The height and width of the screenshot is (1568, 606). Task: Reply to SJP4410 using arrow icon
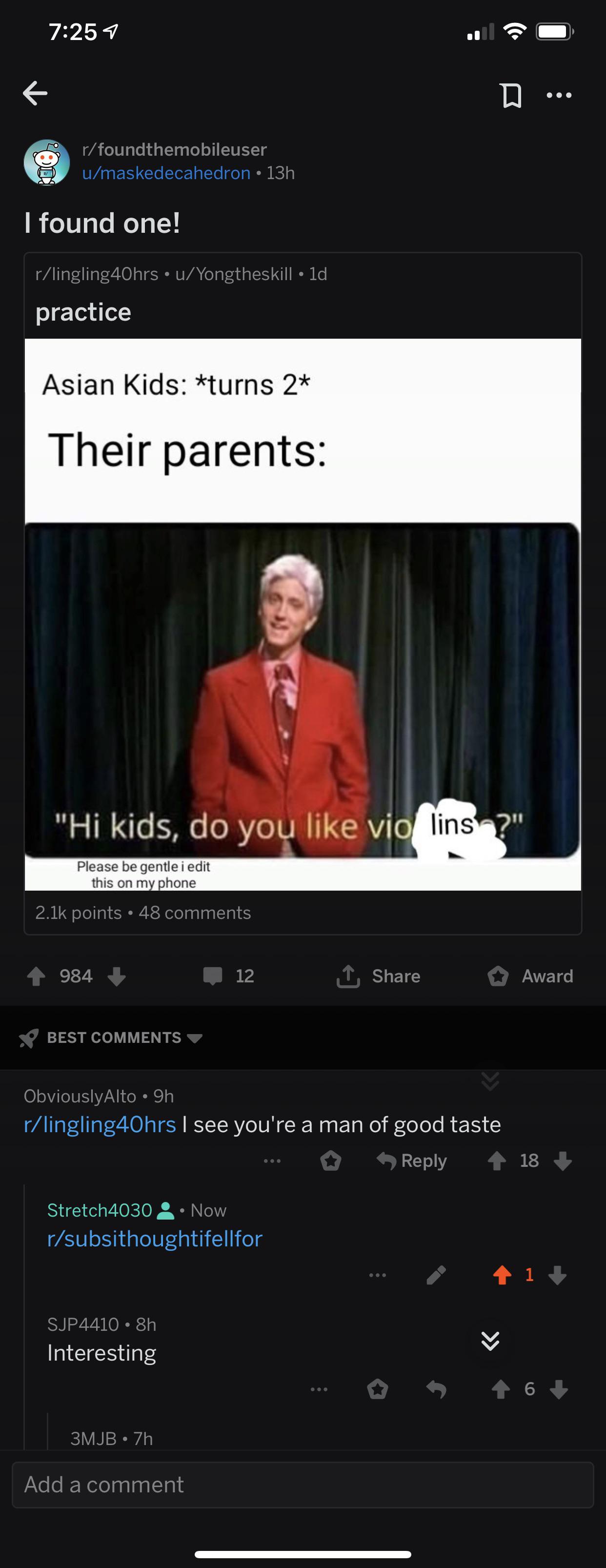tap(436, 1389)
